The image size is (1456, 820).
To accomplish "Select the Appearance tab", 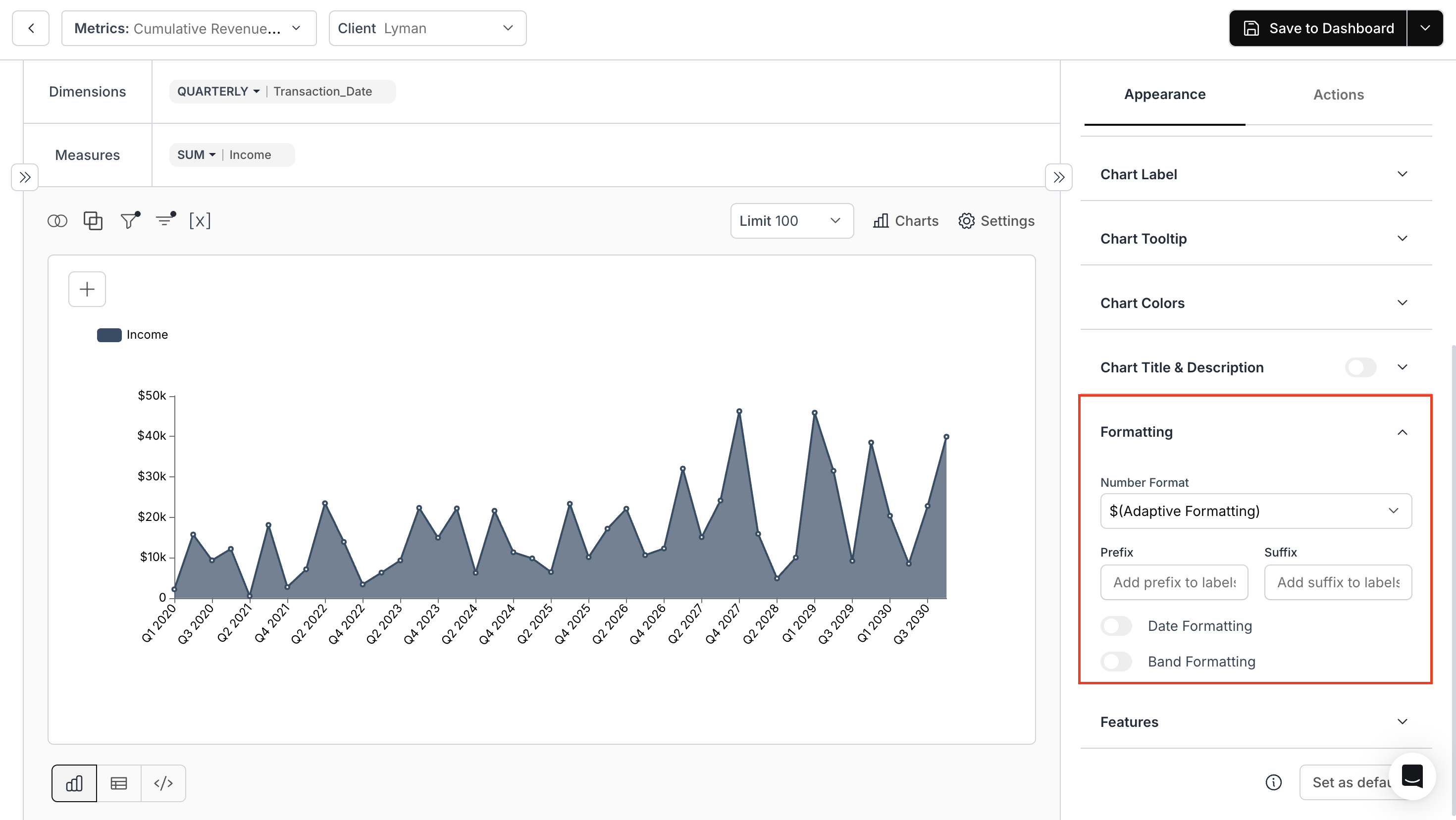I will click(x=1164, y=95).
